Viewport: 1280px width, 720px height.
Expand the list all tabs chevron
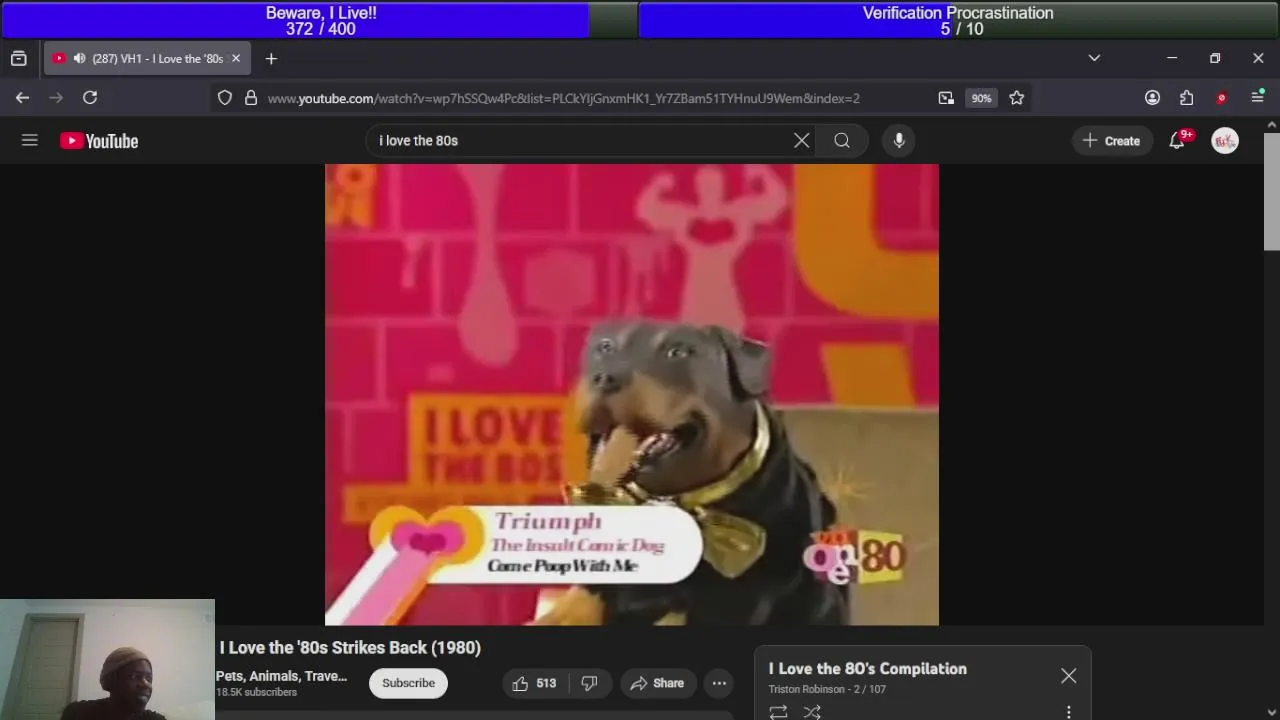coord(1094,58)
